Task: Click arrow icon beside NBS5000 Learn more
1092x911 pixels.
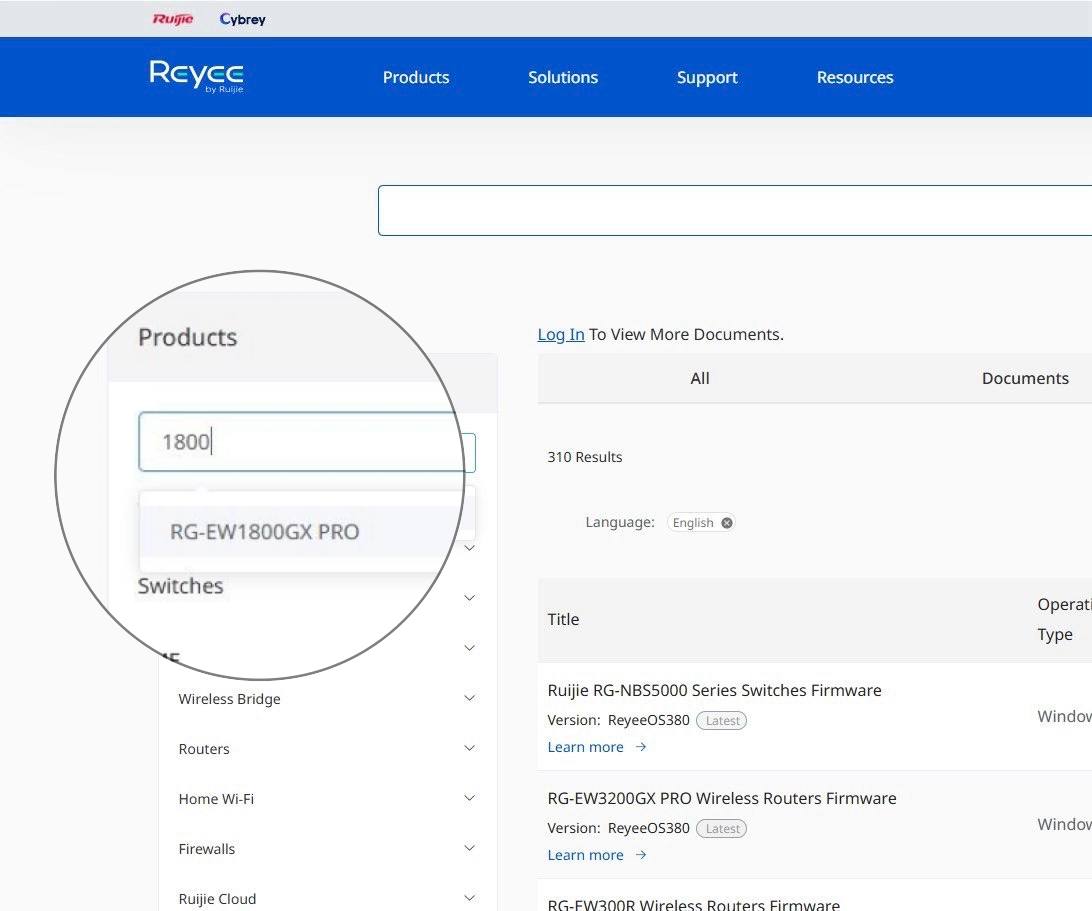Action: [641, 747]
